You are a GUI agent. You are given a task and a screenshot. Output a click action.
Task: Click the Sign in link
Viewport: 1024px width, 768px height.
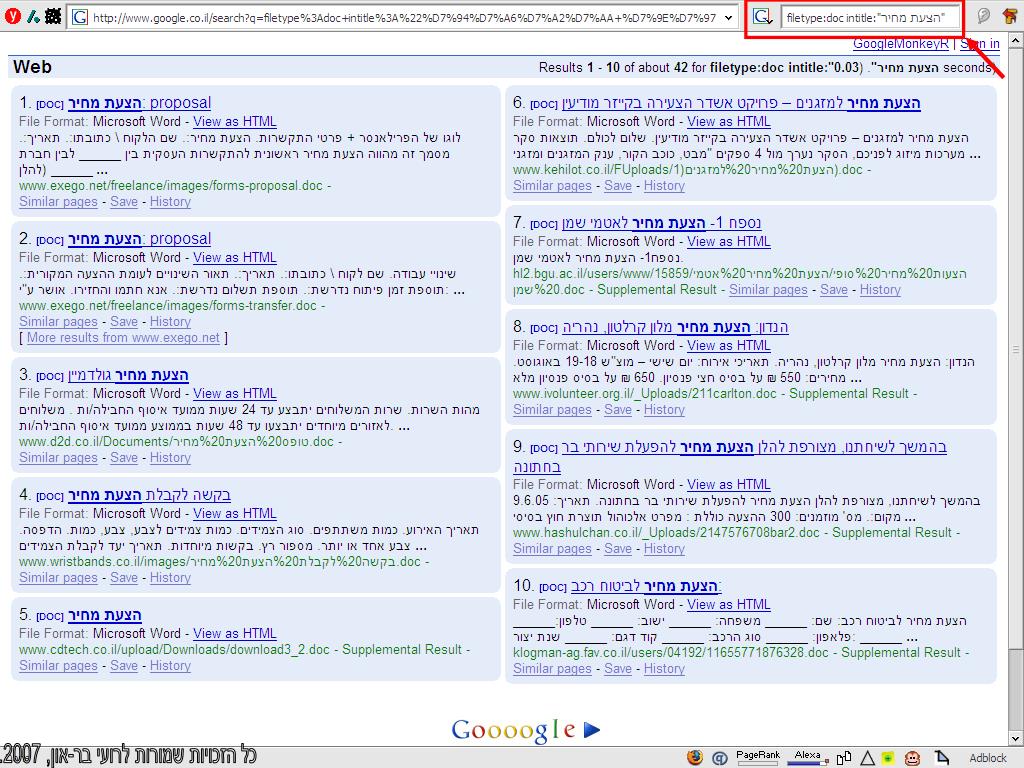(980, 44)
